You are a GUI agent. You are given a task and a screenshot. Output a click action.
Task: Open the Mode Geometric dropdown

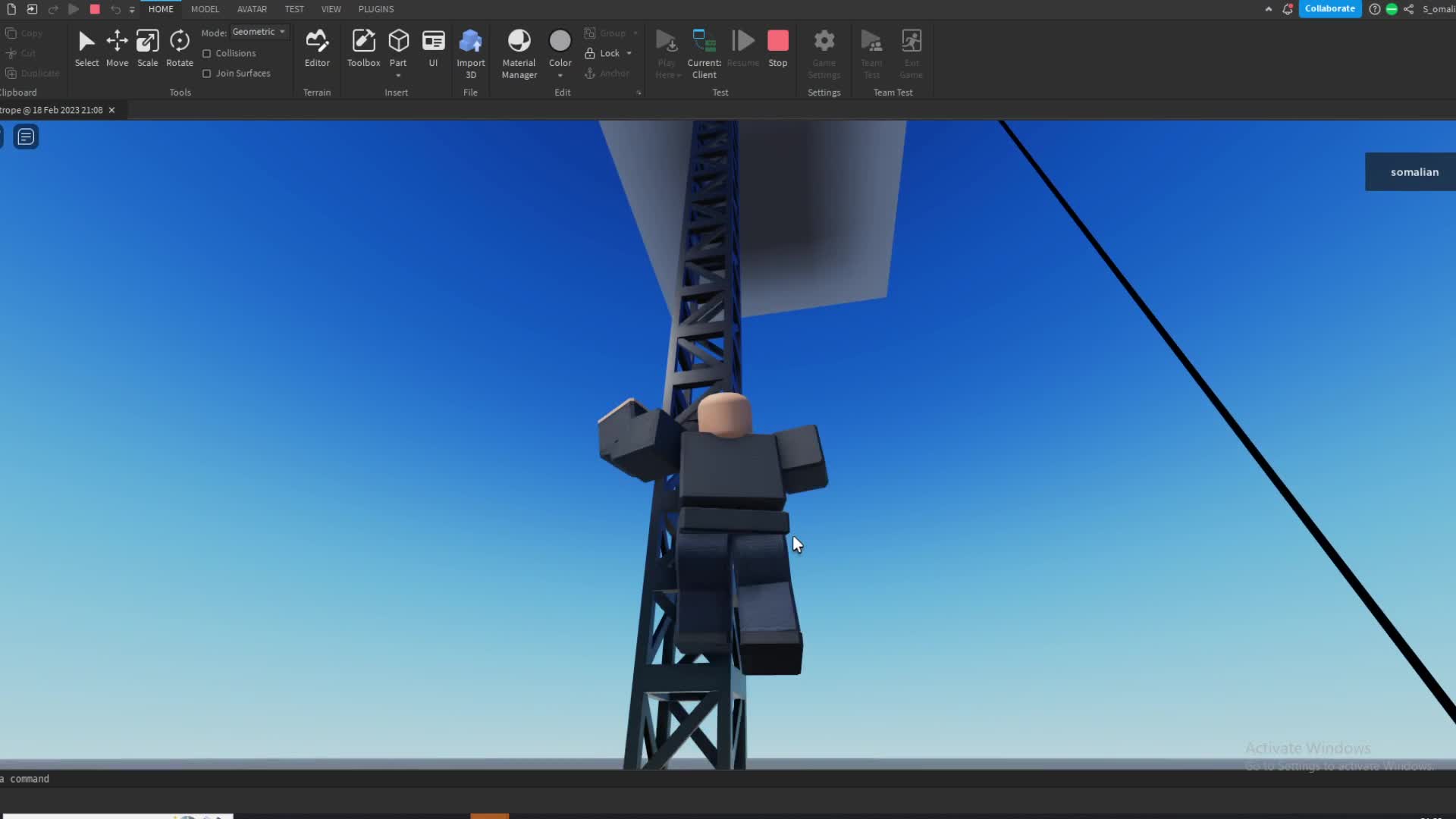(x=259, y=32)
